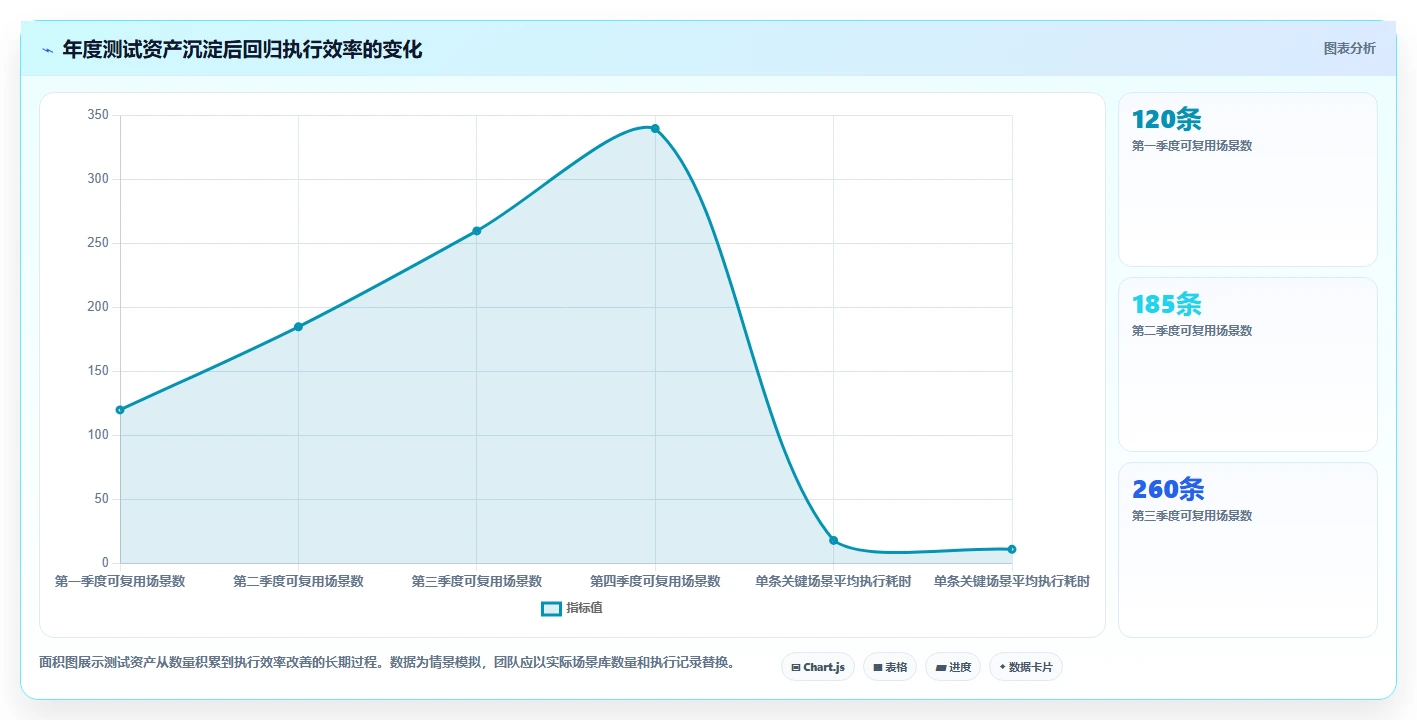Click the x-axis label 第二季度可复用场景数

(298, 581)
